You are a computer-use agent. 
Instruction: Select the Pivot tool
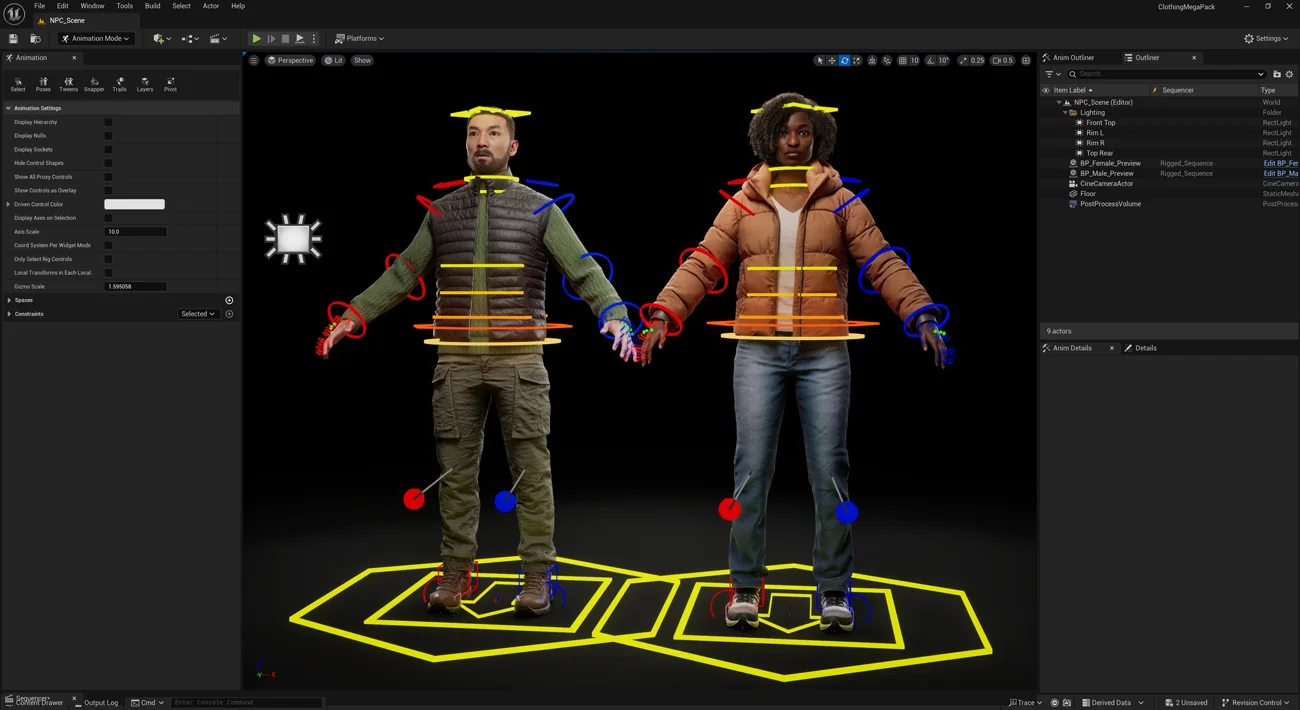point(170,84)
